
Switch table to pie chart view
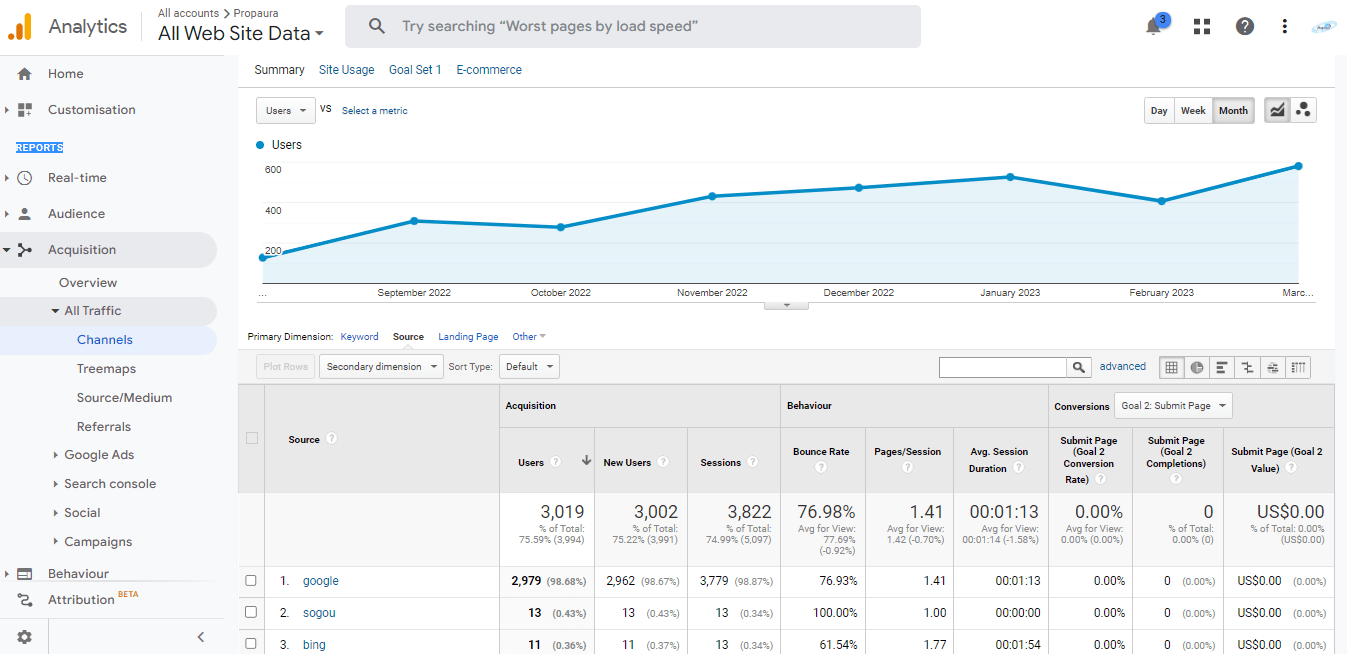pos(1196,367)
